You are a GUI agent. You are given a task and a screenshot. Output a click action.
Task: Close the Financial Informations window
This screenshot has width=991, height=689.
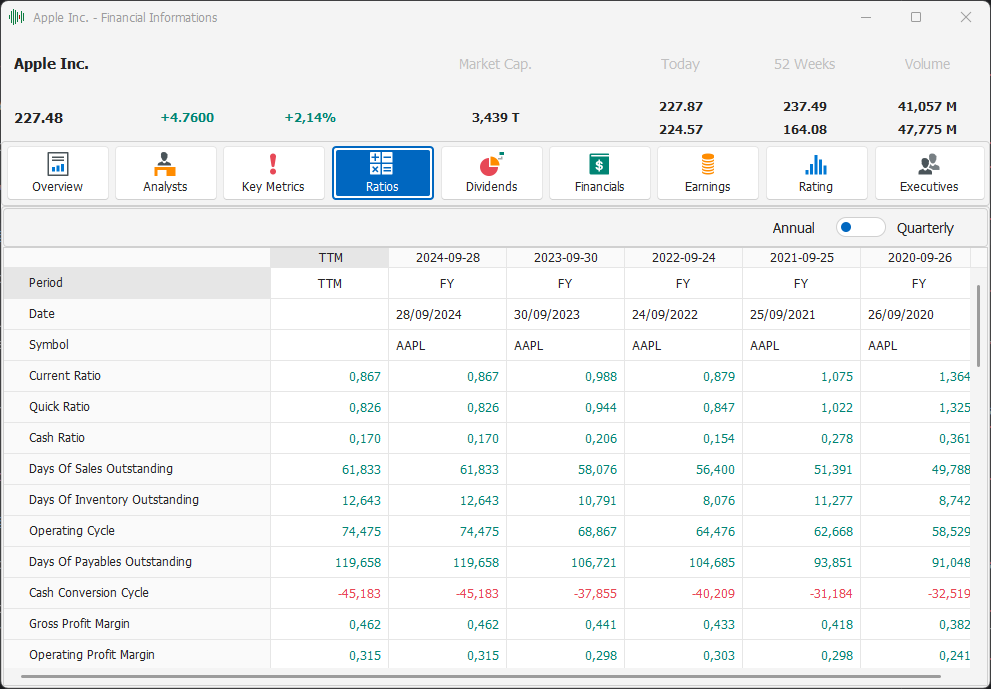[966, 17]
